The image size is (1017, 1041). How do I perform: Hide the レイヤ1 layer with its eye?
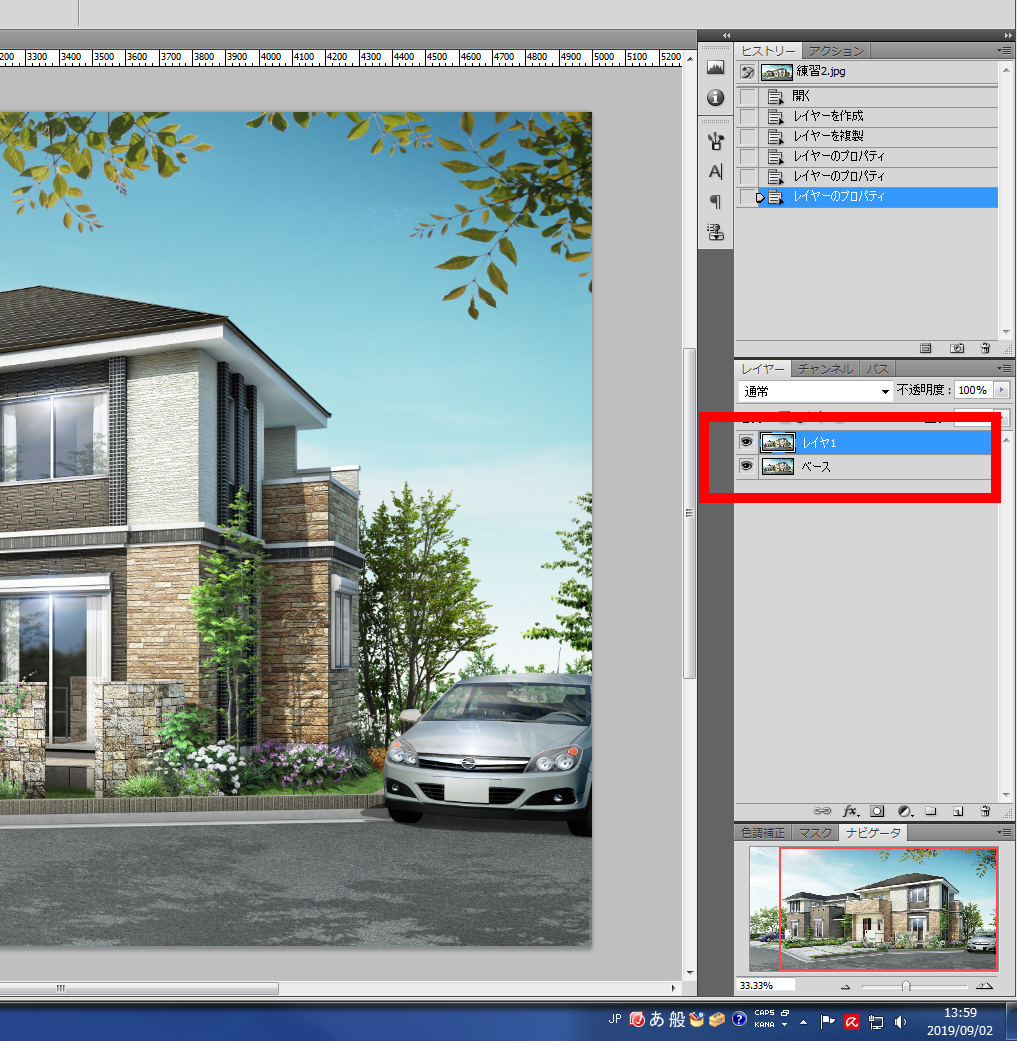pos(746,442)
